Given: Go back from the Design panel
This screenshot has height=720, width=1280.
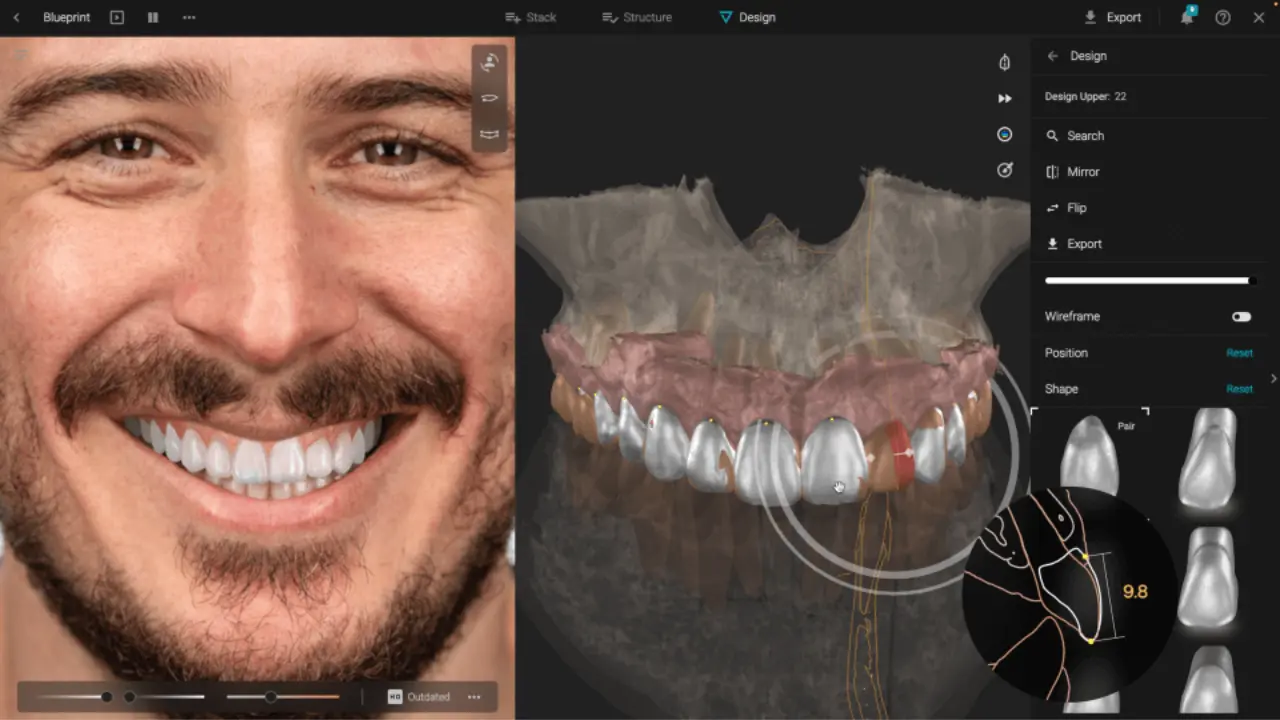Looking at the screenshot, I should (1052, 56).
